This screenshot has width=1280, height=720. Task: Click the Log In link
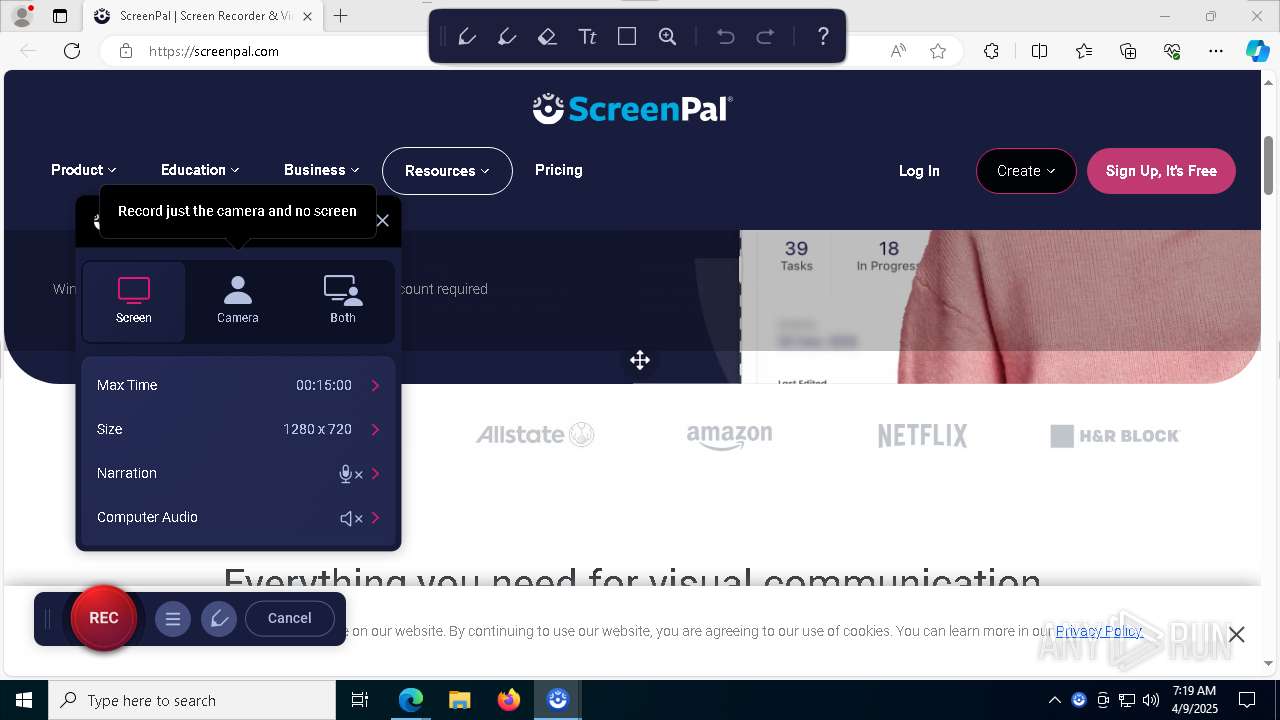[x=919, y=171]
